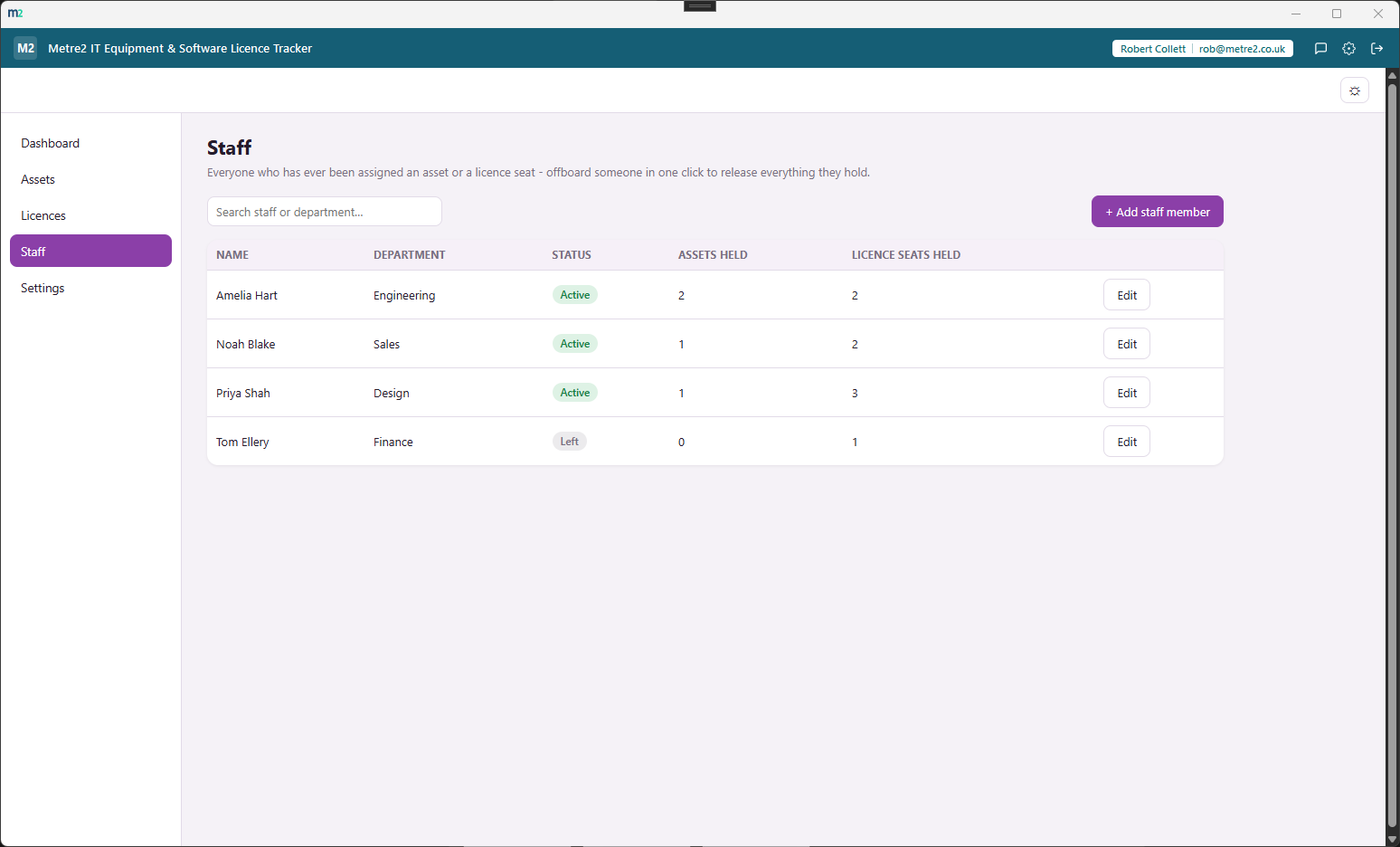Click the Active badge in Amelia Hart's row
The height and width of the screenshot is (847, 1400).
(x=575, y=295)
